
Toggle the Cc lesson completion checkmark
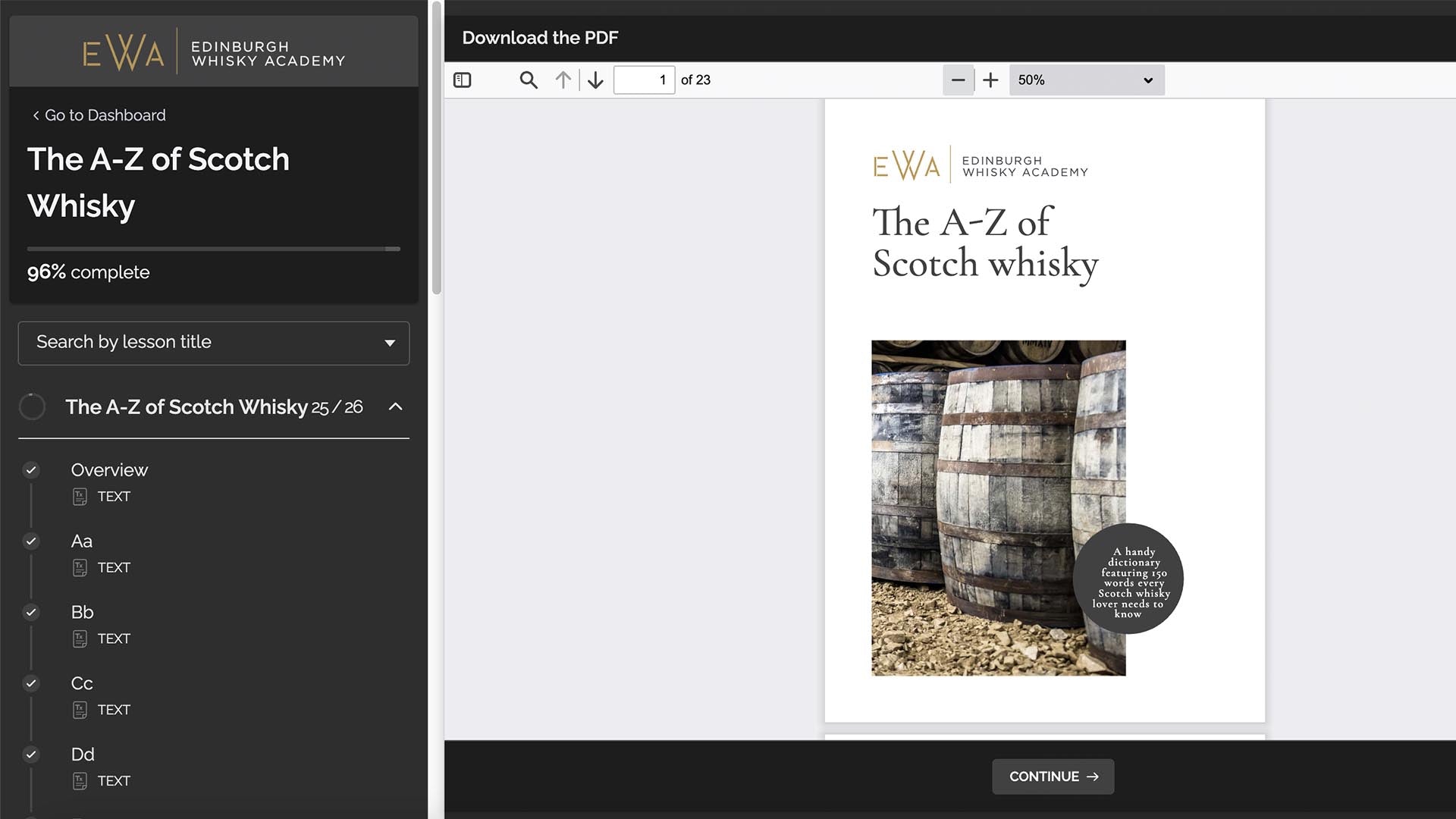(31, 683)
